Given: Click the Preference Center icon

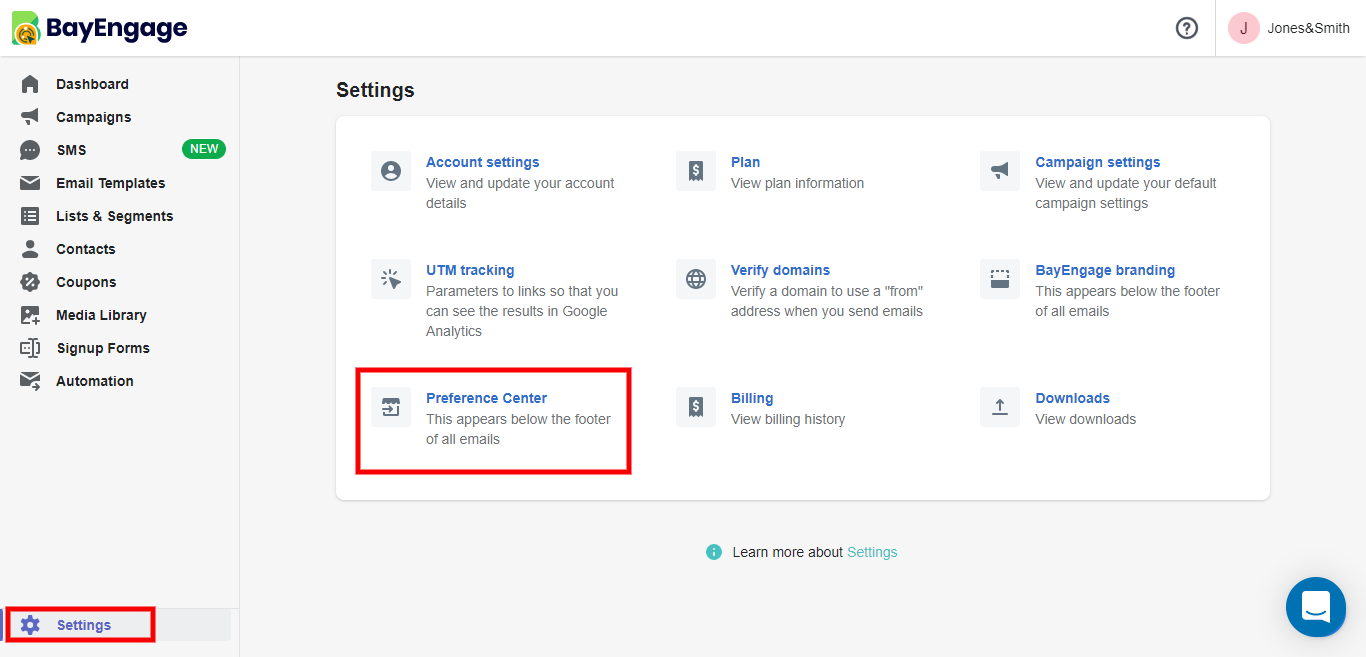Looking at the screenshot, I should [x=391, y=407].
